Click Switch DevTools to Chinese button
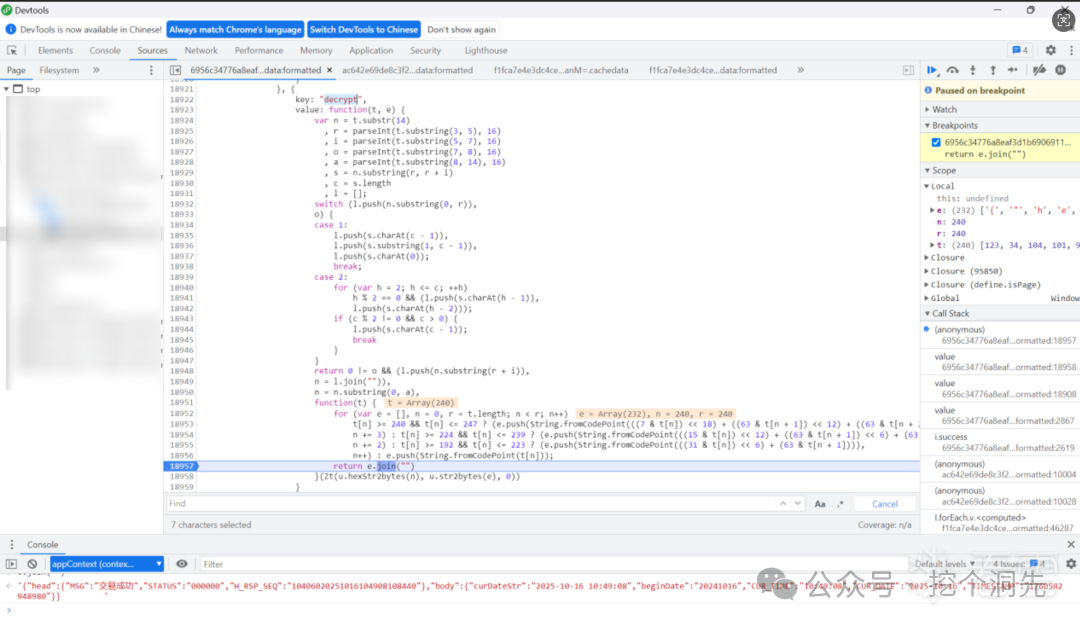Viewport: 1080px width, 627px height. pos(364,30)
